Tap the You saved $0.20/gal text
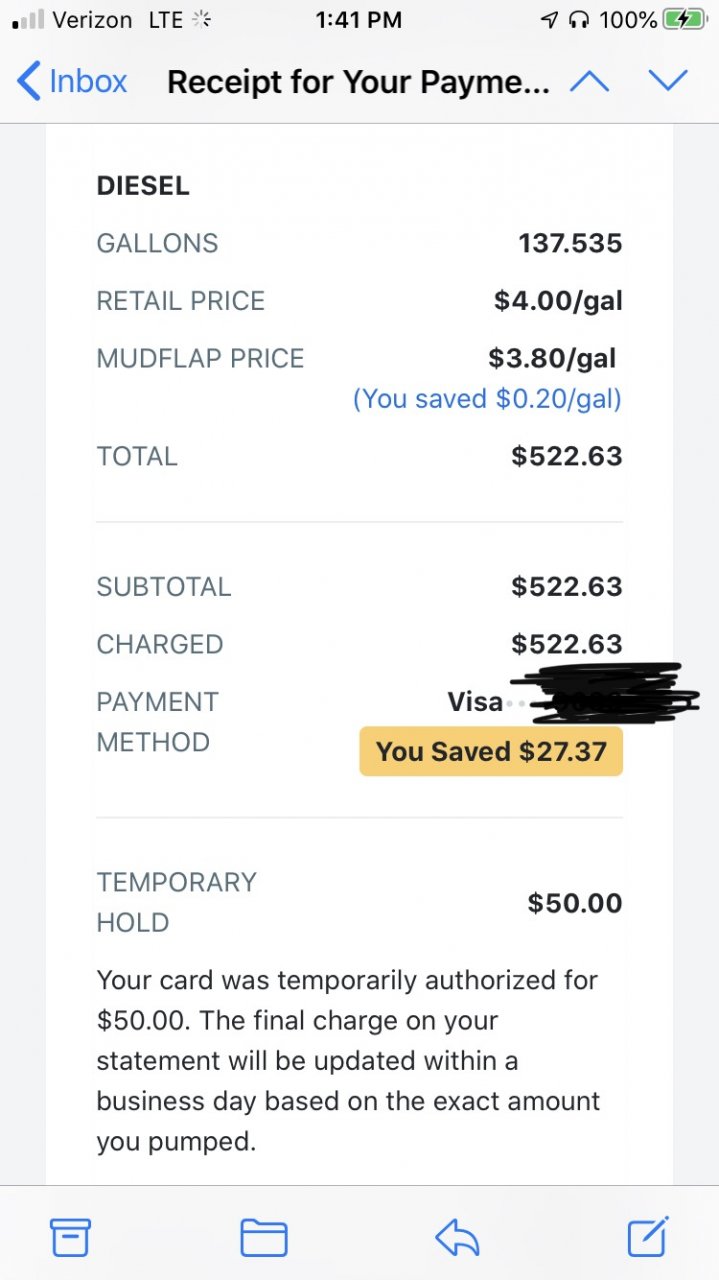Image resolution: width=719 pixels, height=1280 pixels. click(x=487, y=399)
